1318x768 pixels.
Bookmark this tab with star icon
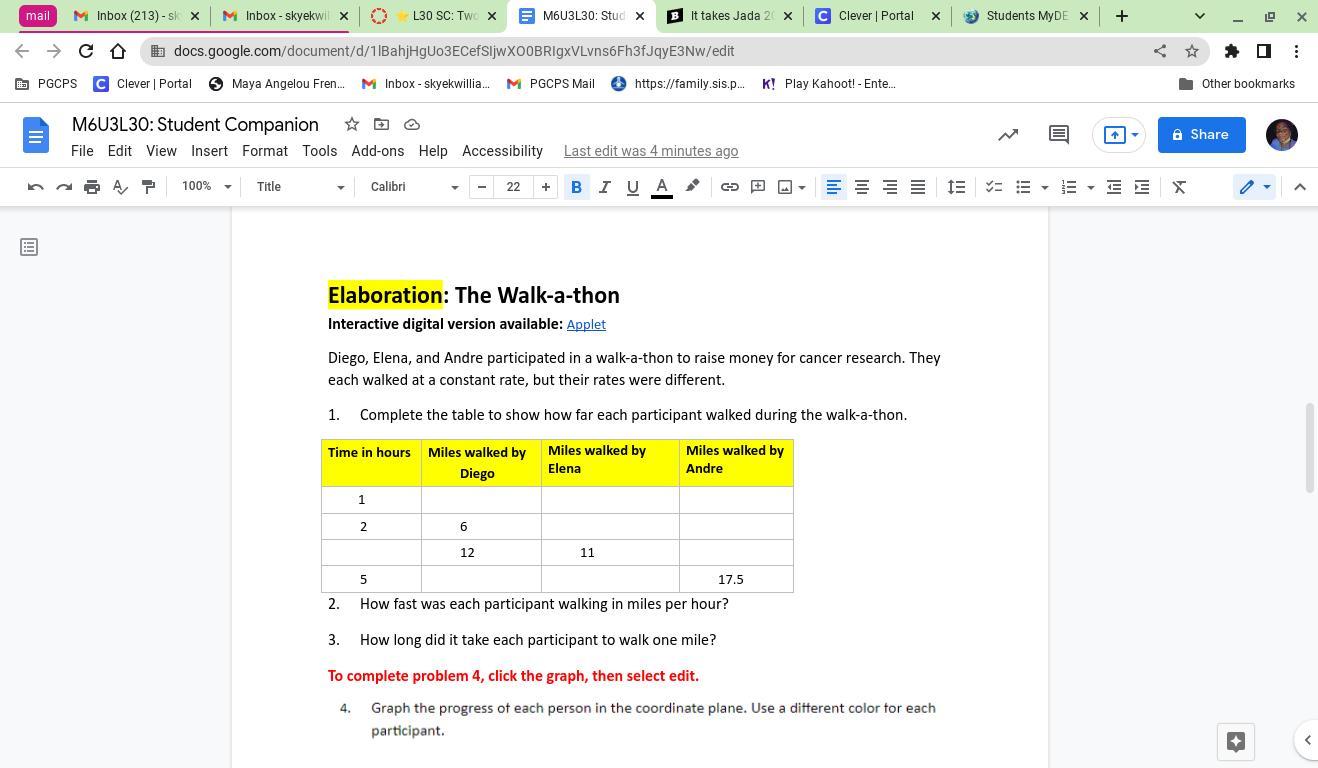[x=1192, y=51]
